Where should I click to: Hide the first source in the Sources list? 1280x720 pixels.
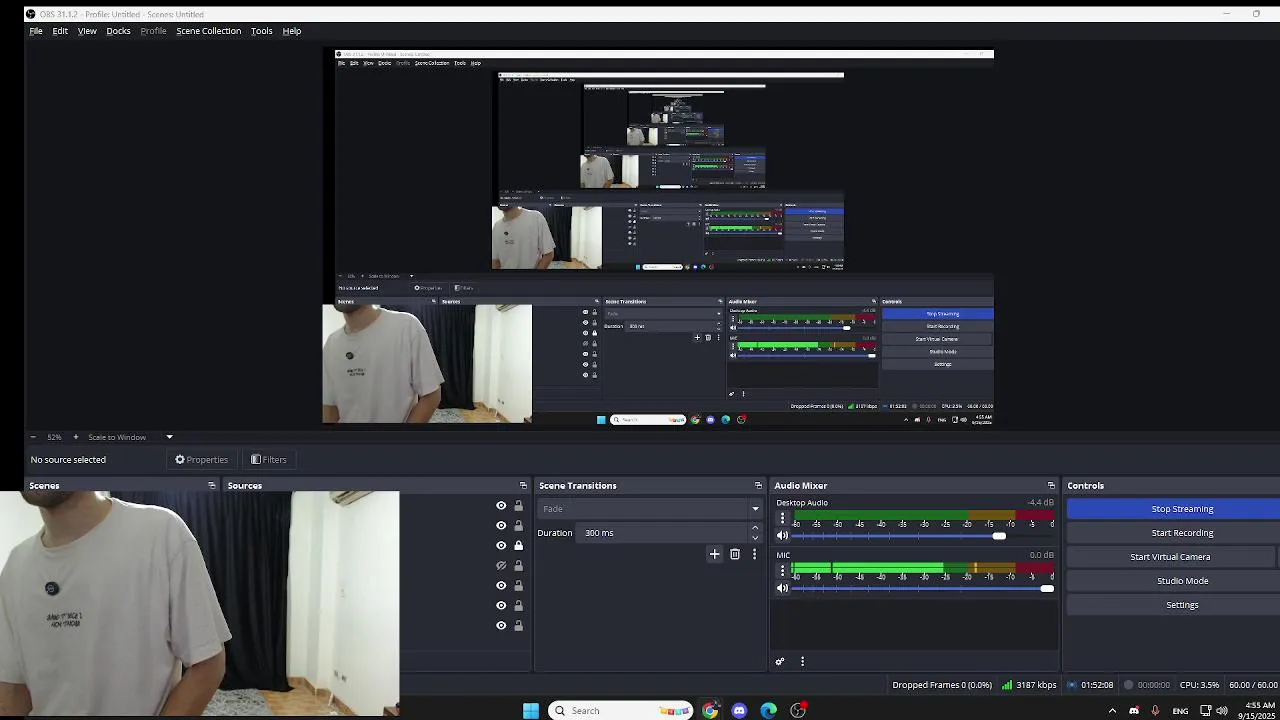tap(501, 505)
